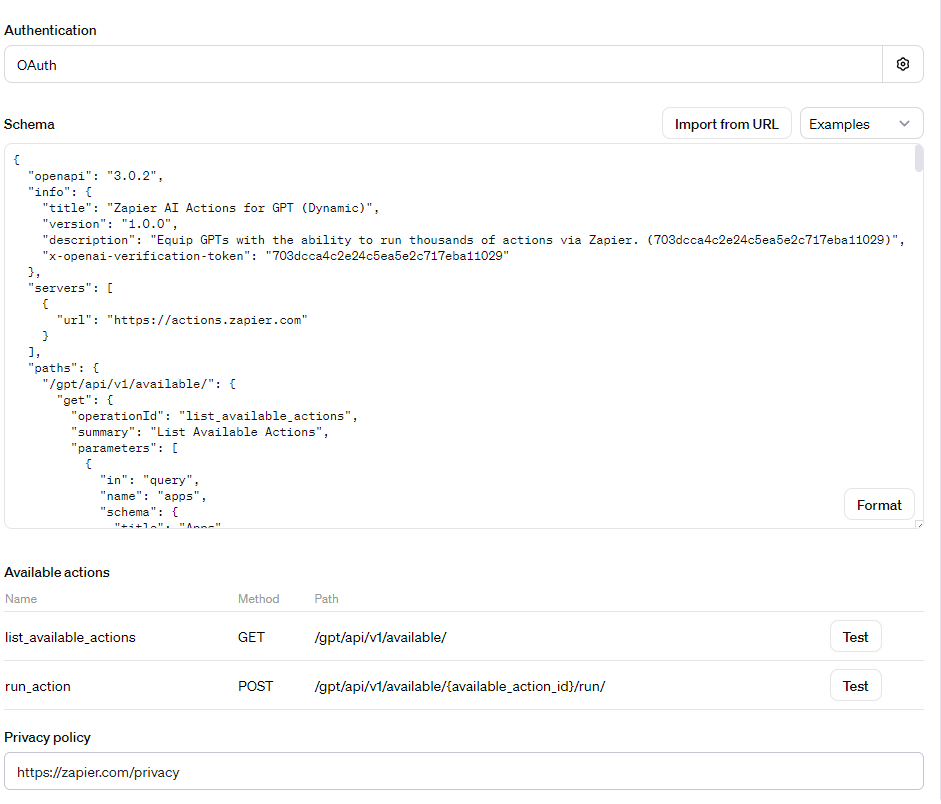Click the "paths": { line

pos(64,368)
